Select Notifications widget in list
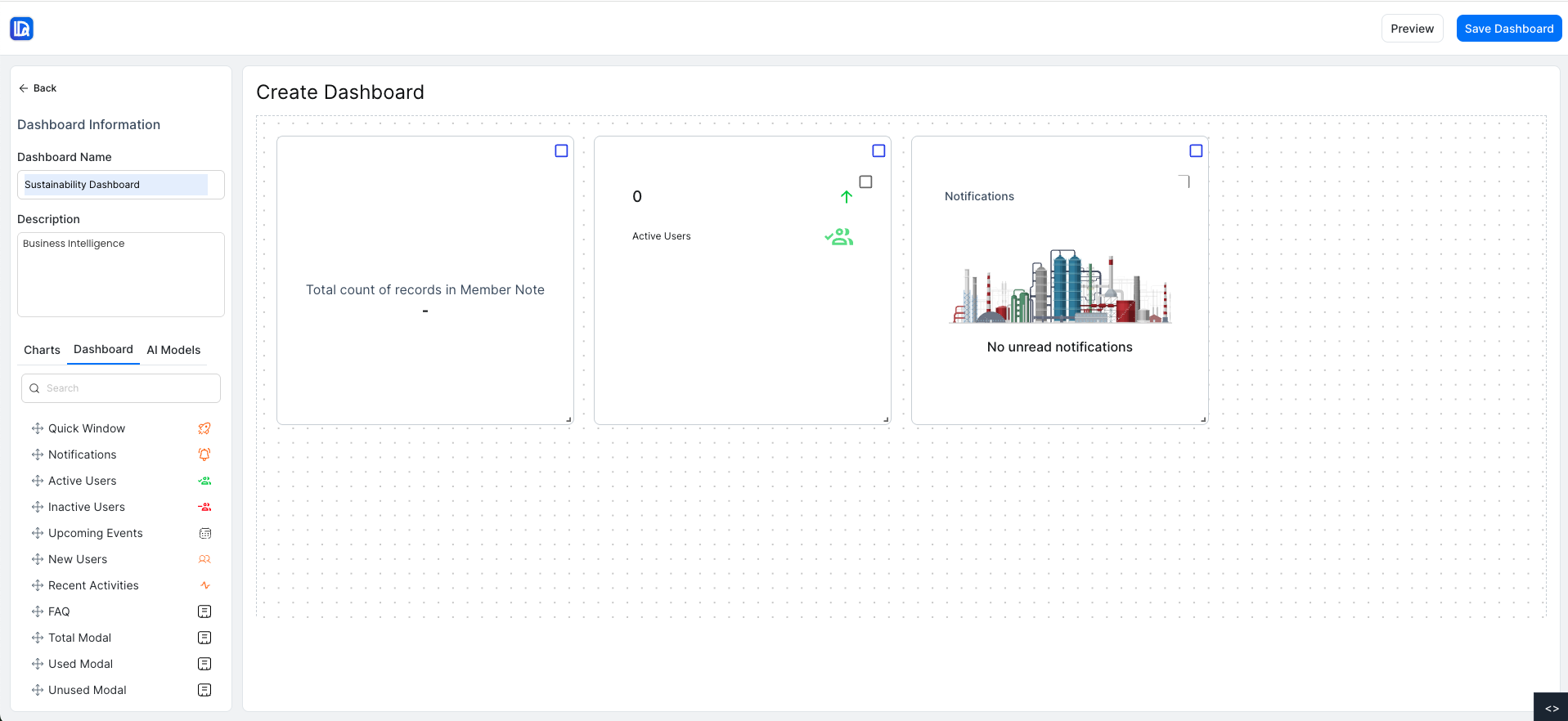This screenshot has width=1568, height=721. click(x=121, y=455)
